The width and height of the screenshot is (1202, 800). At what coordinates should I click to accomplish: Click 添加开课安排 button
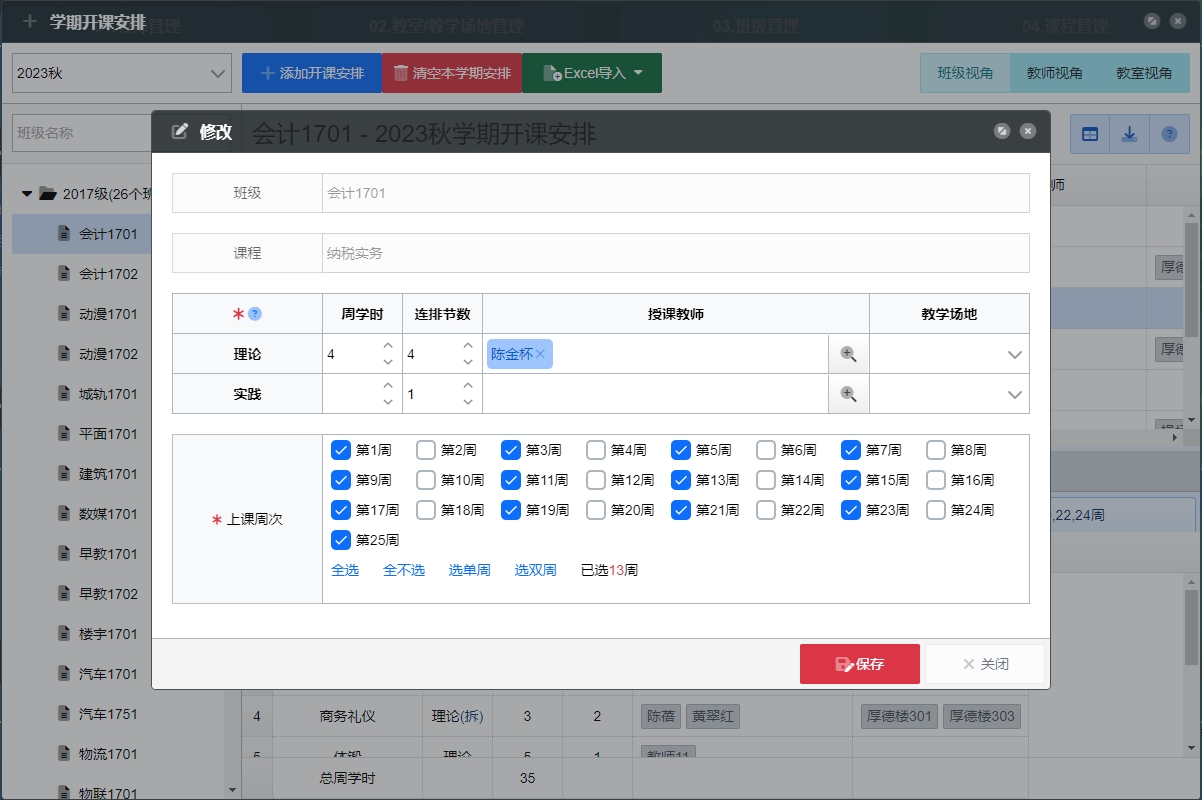[312, 73]
